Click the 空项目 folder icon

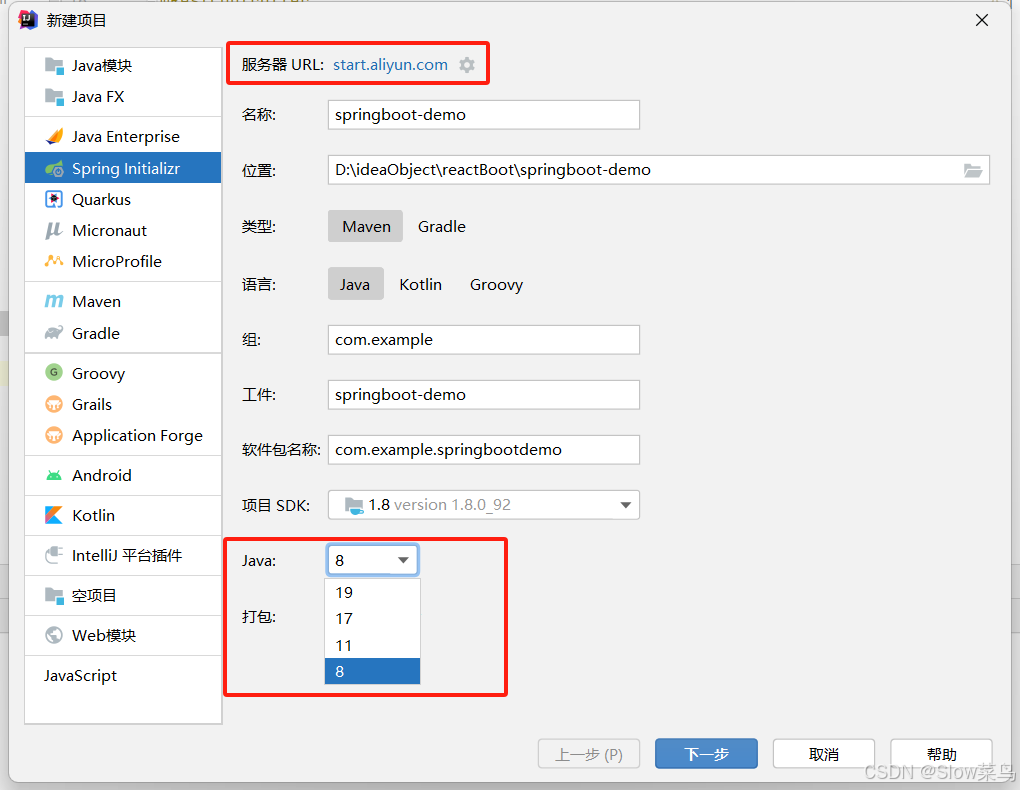tap(54, 595)
